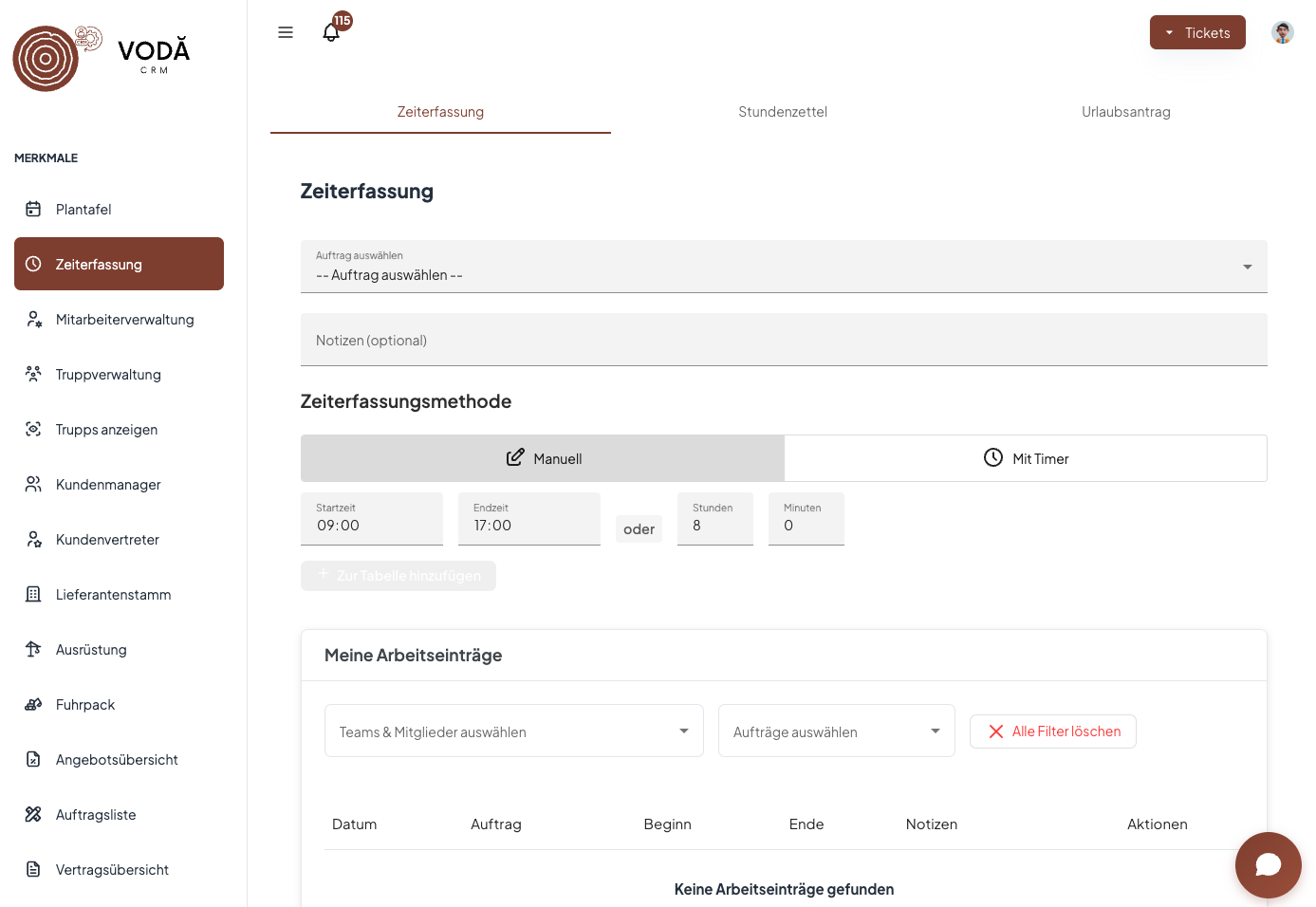Click the Aktionen column header
Screen dimensions: 1316x907
(x=1158, y=824)
